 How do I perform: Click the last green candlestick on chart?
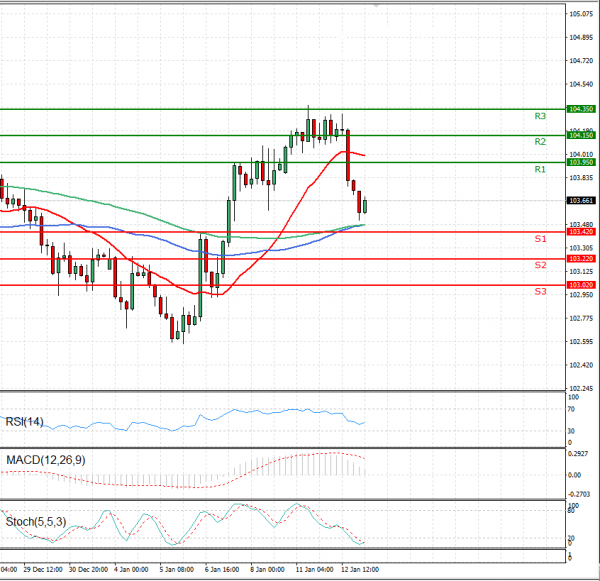click(x=365, y=205)
